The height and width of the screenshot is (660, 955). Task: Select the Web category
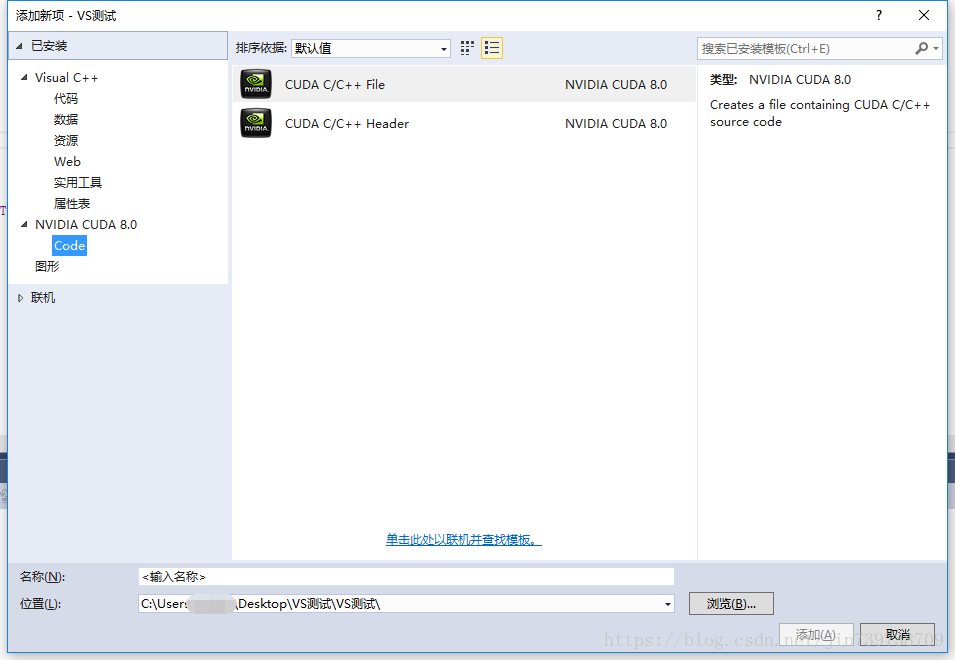[67, 161]
